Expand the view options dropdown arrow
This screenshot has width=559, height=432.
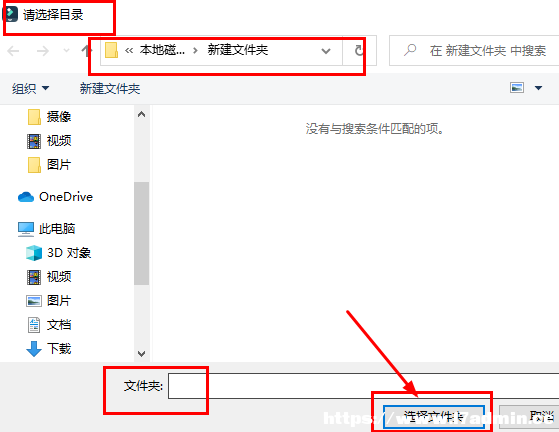click(x=538, y=88)
